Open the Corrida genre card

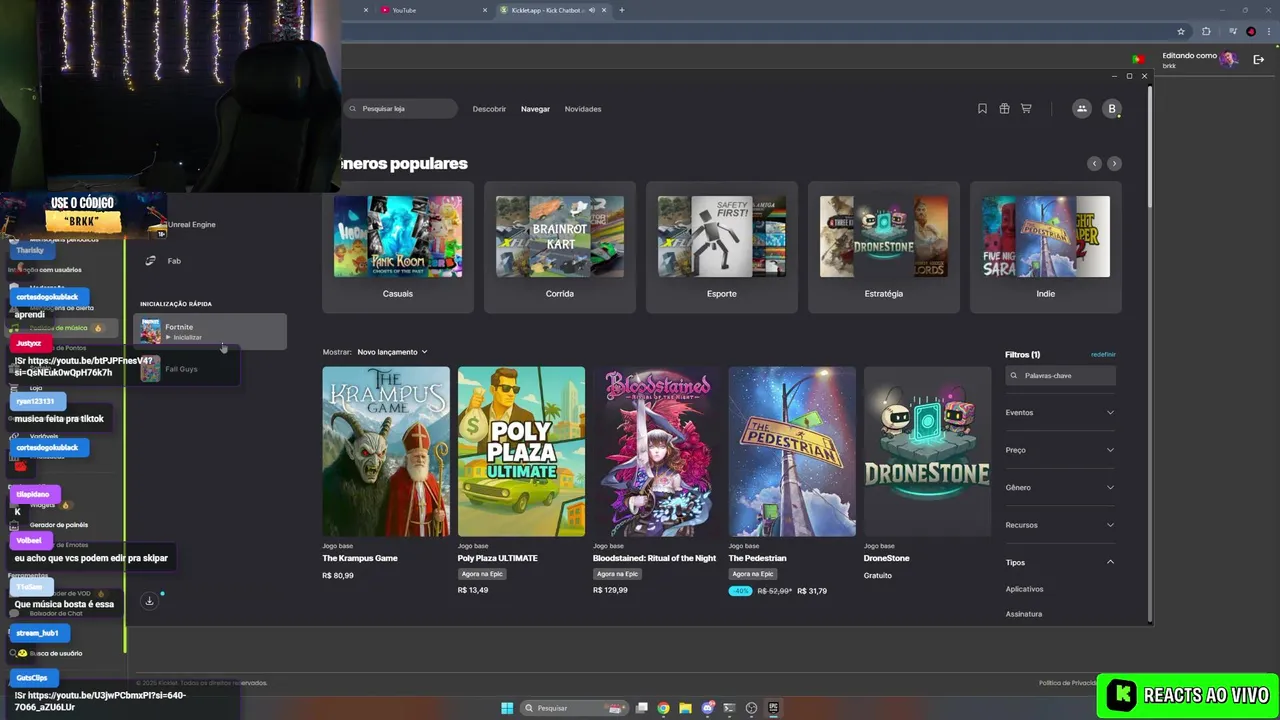559,248
